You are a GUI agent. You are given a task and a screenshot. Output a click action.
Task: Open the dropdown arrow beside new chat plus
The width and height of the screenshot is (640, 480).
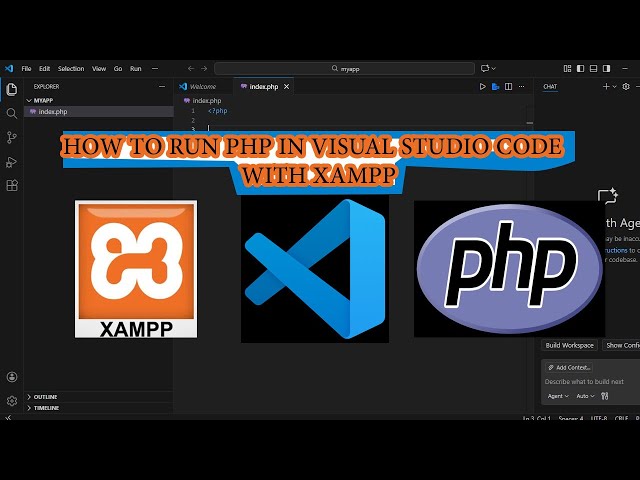(x=614, y=87)
